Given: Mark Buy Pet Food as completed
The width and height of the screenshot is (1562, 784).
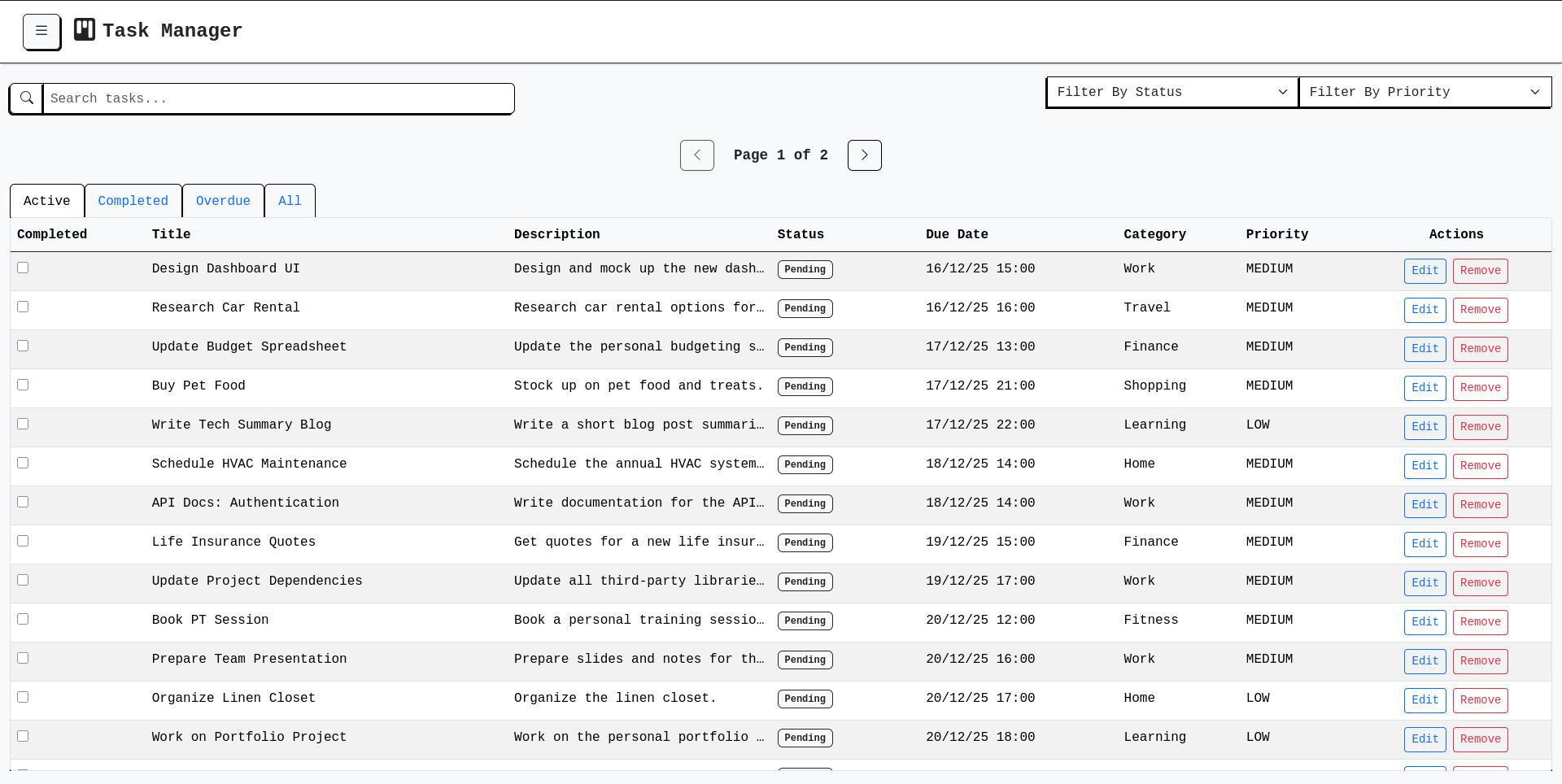Looking at the screenshot, I should pyautogui.click(x=23, y=384).
